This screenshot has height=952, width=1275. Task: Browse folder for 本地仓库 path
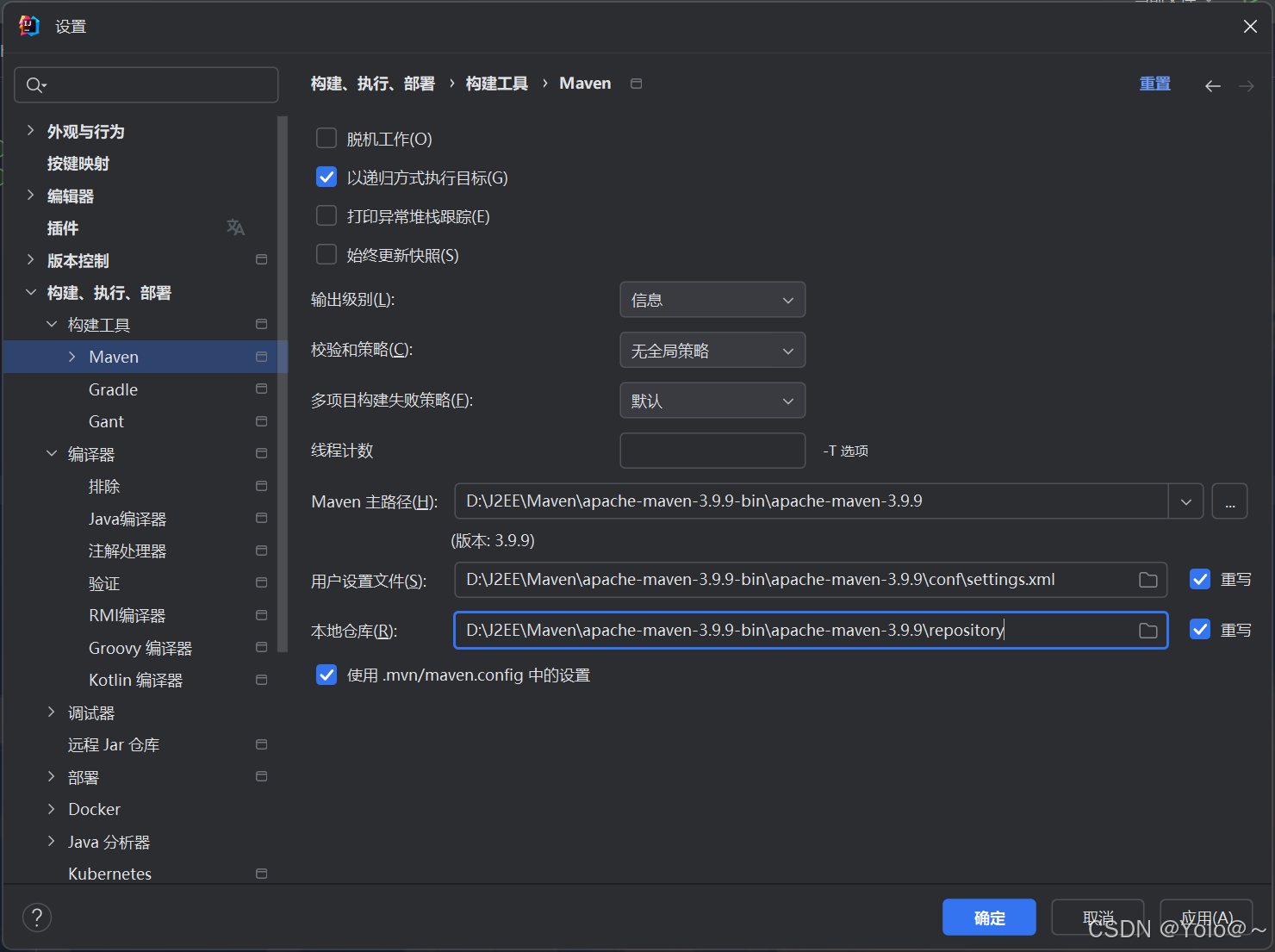click(1148, 631)
